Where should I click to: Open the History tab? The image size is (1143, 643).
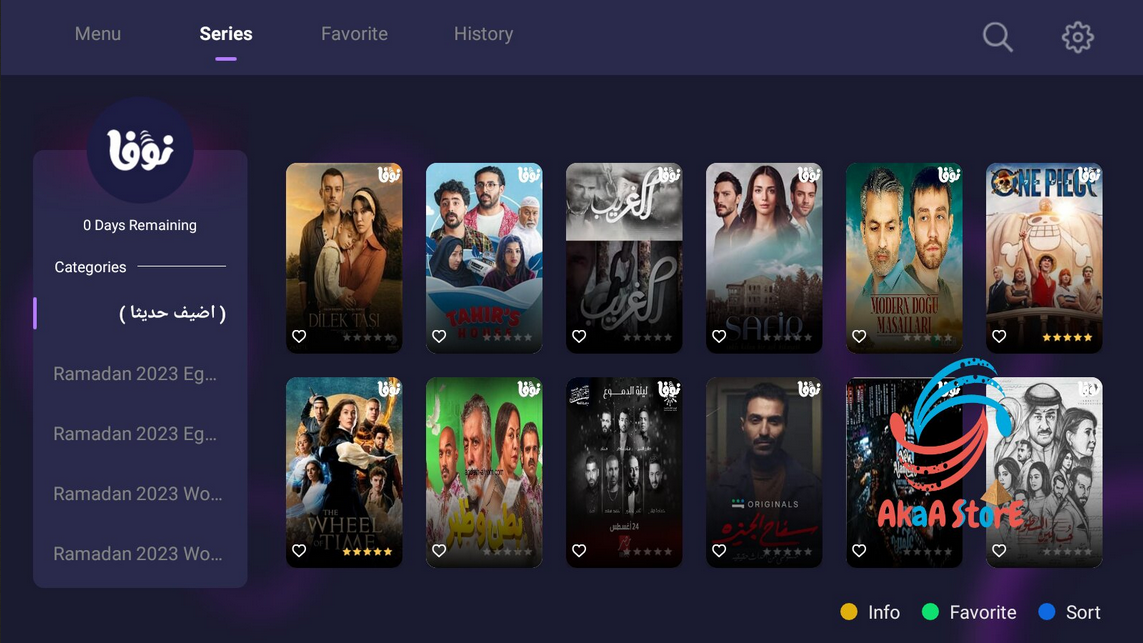tap(483, 34)
